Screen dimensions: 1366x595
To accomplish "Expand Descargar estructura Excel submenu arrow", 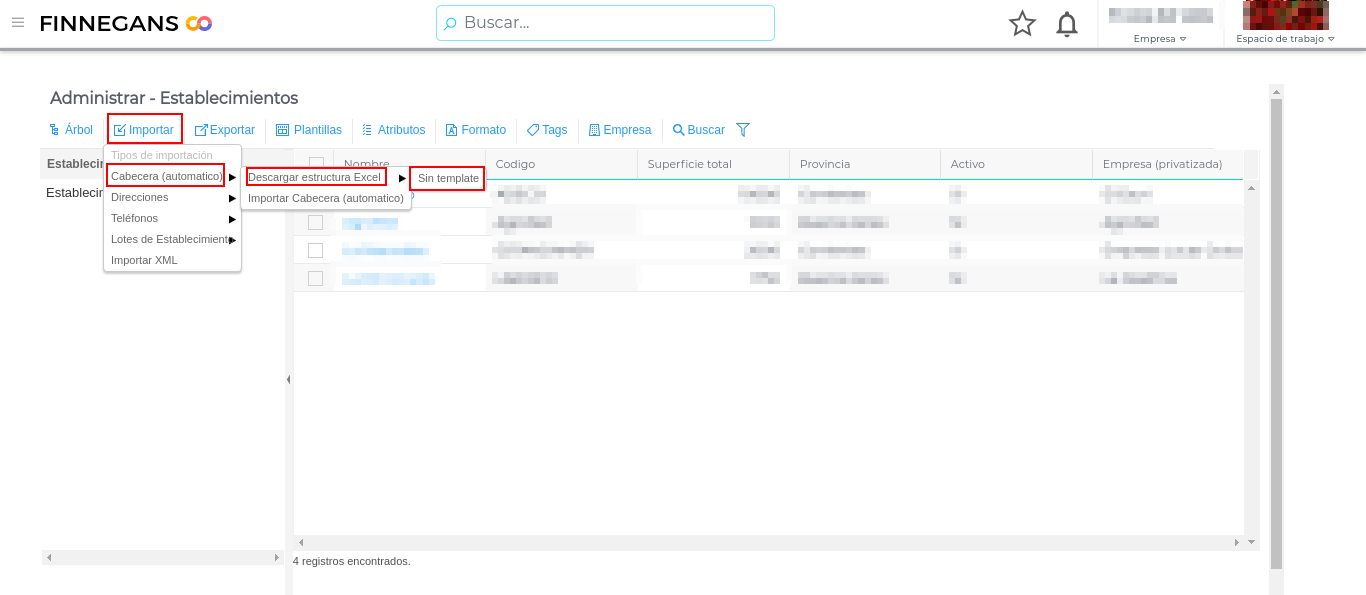I will (x=402, y=177).
